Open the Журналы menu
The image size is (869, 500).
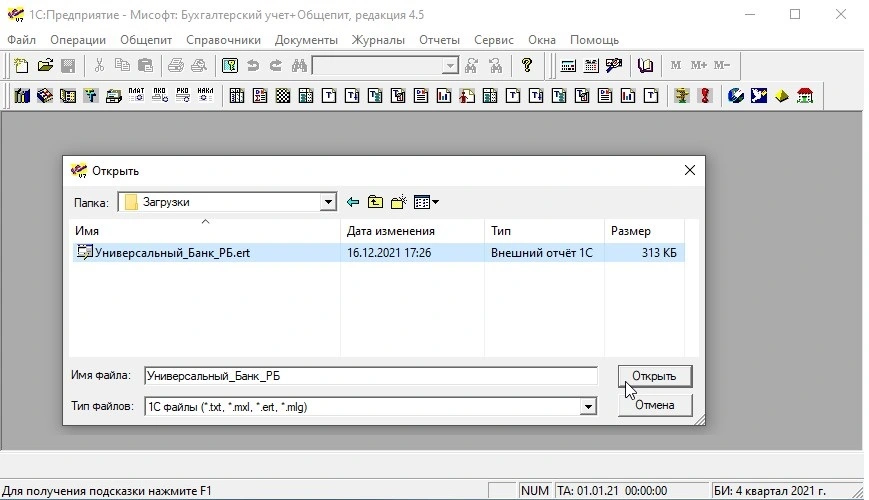tap(378, 40)
